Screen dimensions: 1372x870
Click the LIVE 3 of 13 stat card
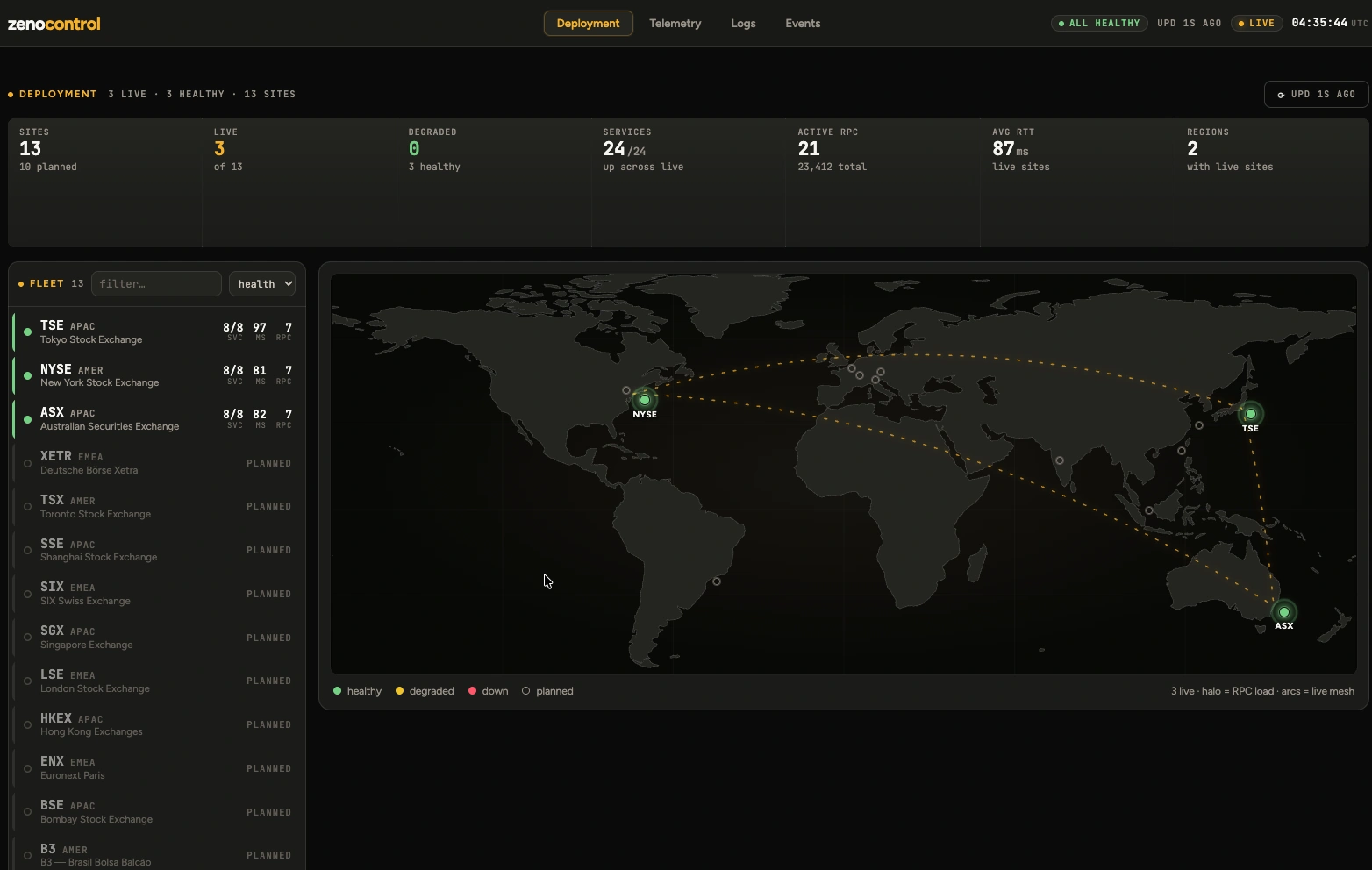point(300,183)
